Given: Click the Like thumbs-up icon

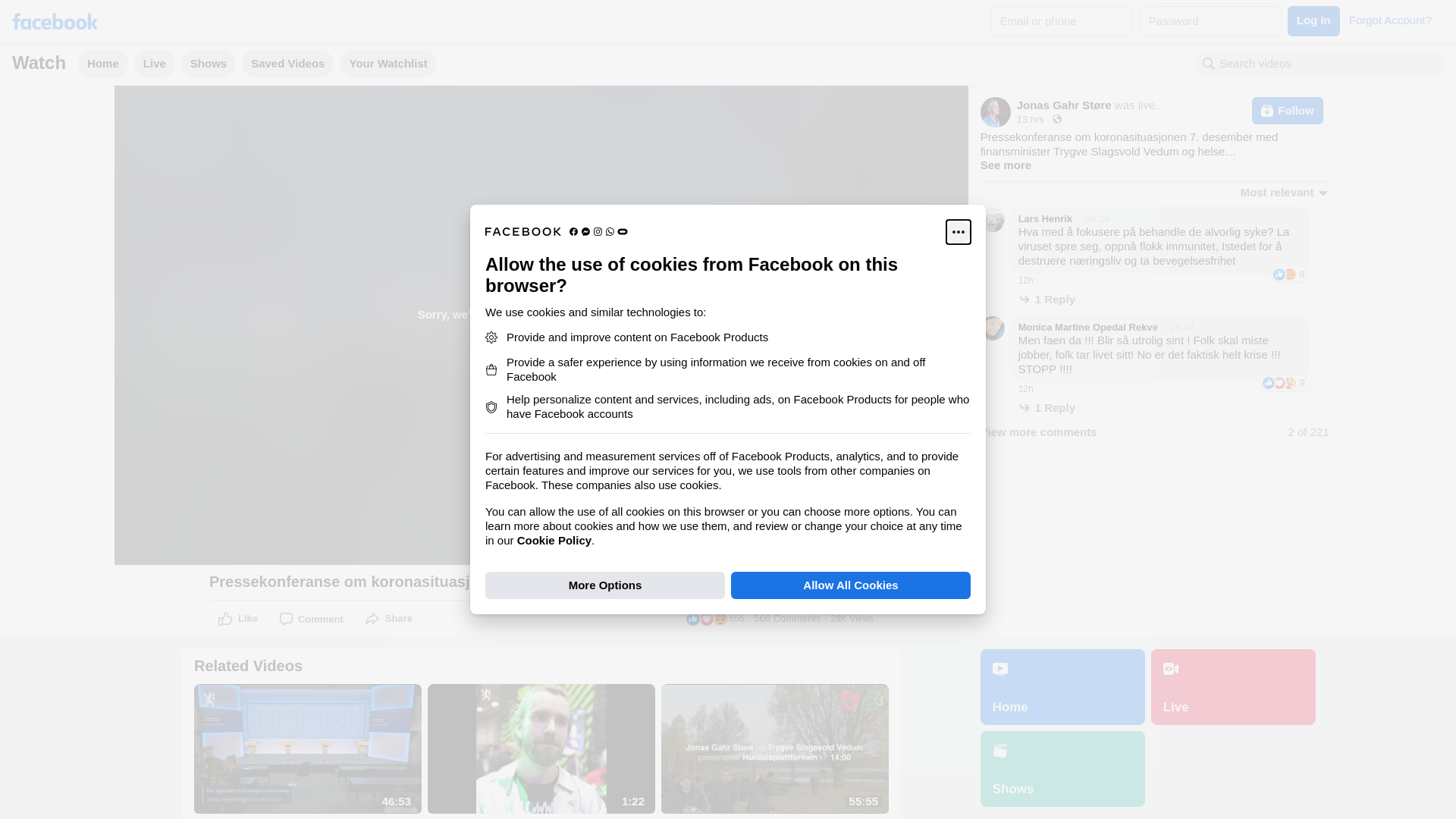Looking at the screenshot, I should (225, 619).
